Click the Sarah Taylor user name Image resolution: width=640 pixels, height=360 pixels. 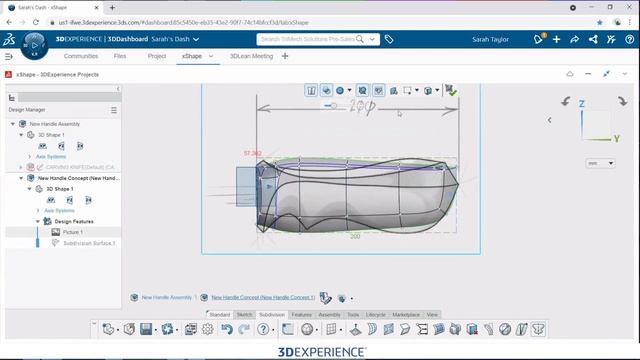click(x=490, y=40)
